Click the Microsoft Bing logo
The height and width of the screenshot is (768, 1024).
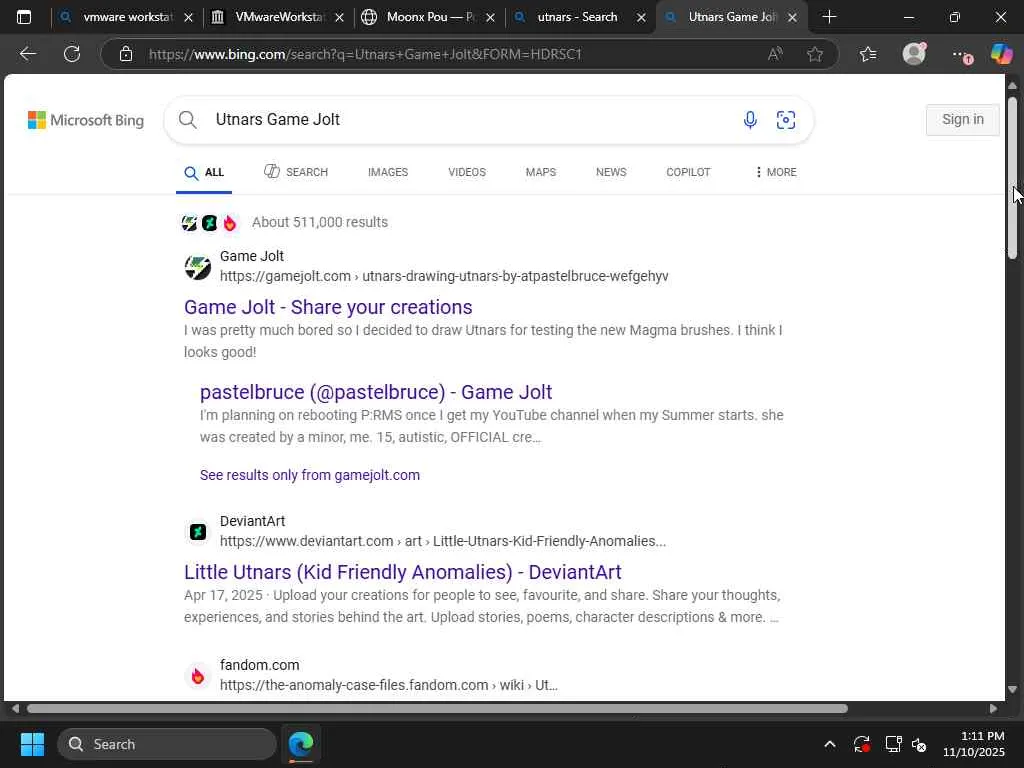pyautogui.click(x=86, y=120)
